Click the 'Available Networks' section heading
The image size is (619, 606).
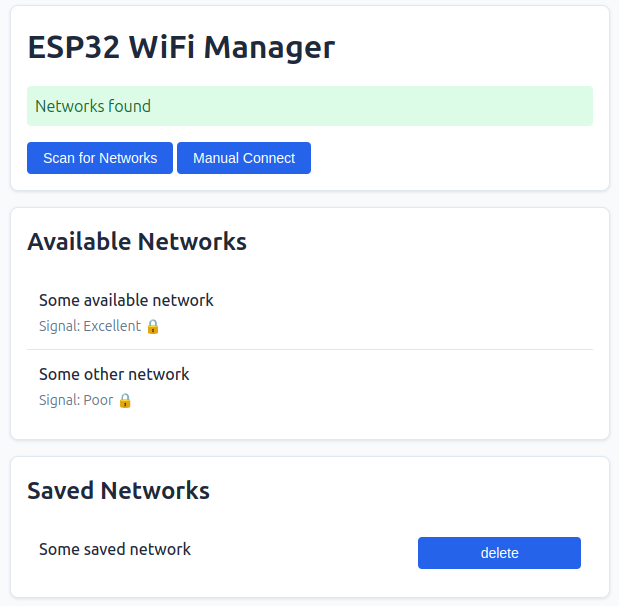click(137, 241)
